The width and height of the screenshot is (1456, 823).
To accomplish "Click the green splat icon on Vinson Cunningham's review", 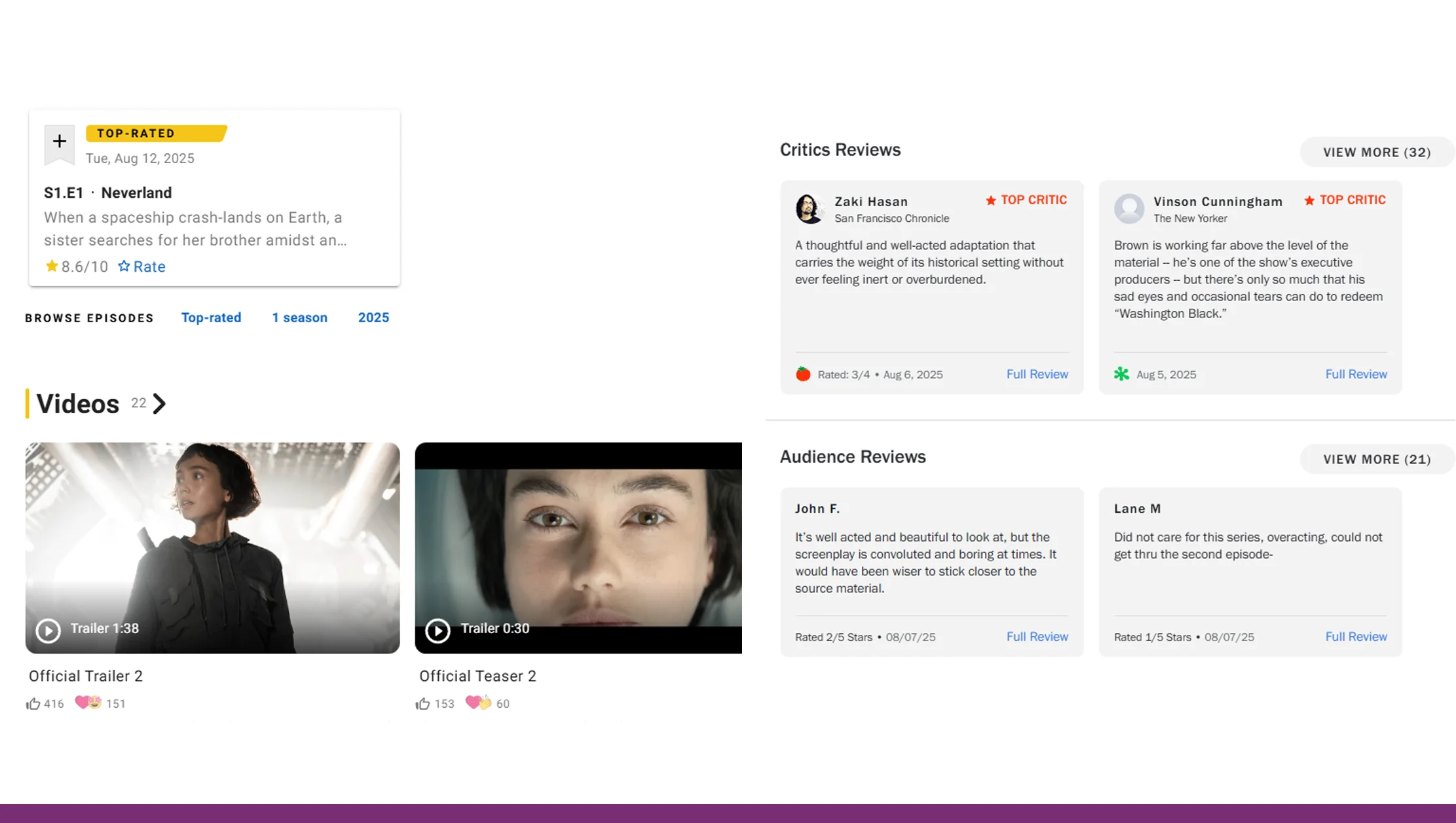I will pos(1121,373).
